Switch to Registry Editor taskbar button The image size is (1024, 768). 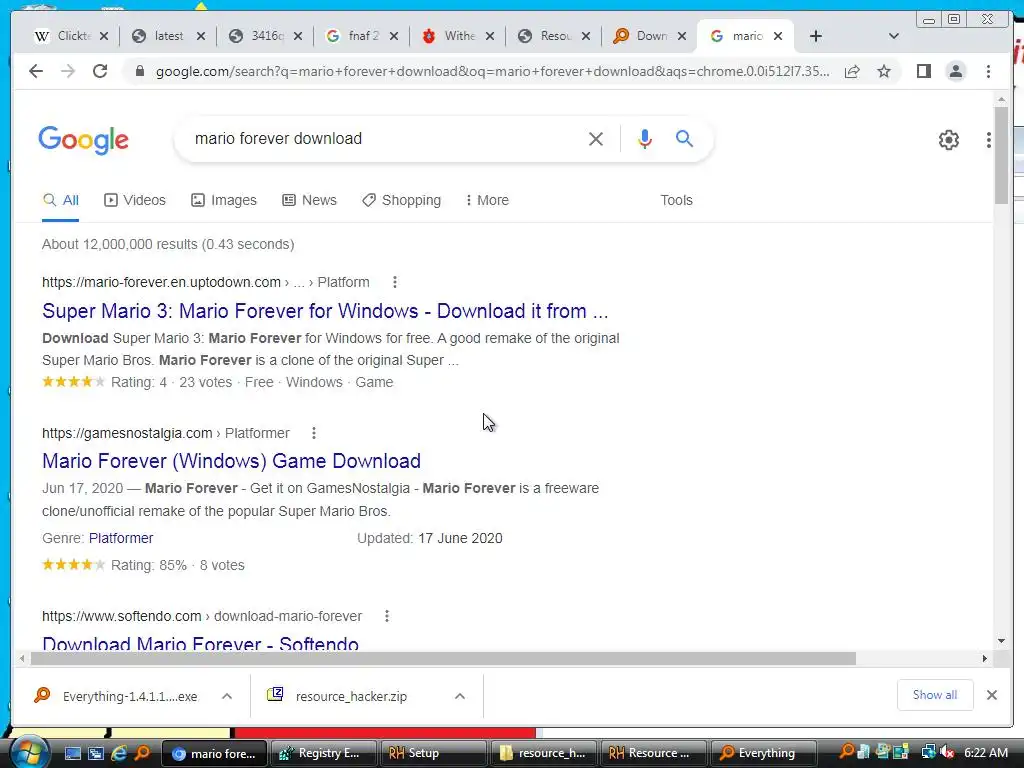pos(322,753)
